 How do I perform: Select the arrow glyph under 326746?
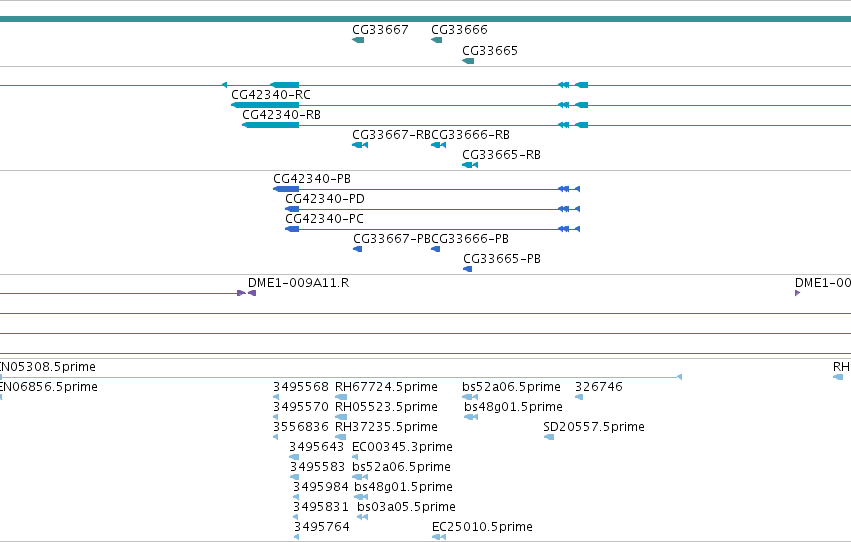tap(579, 397)
